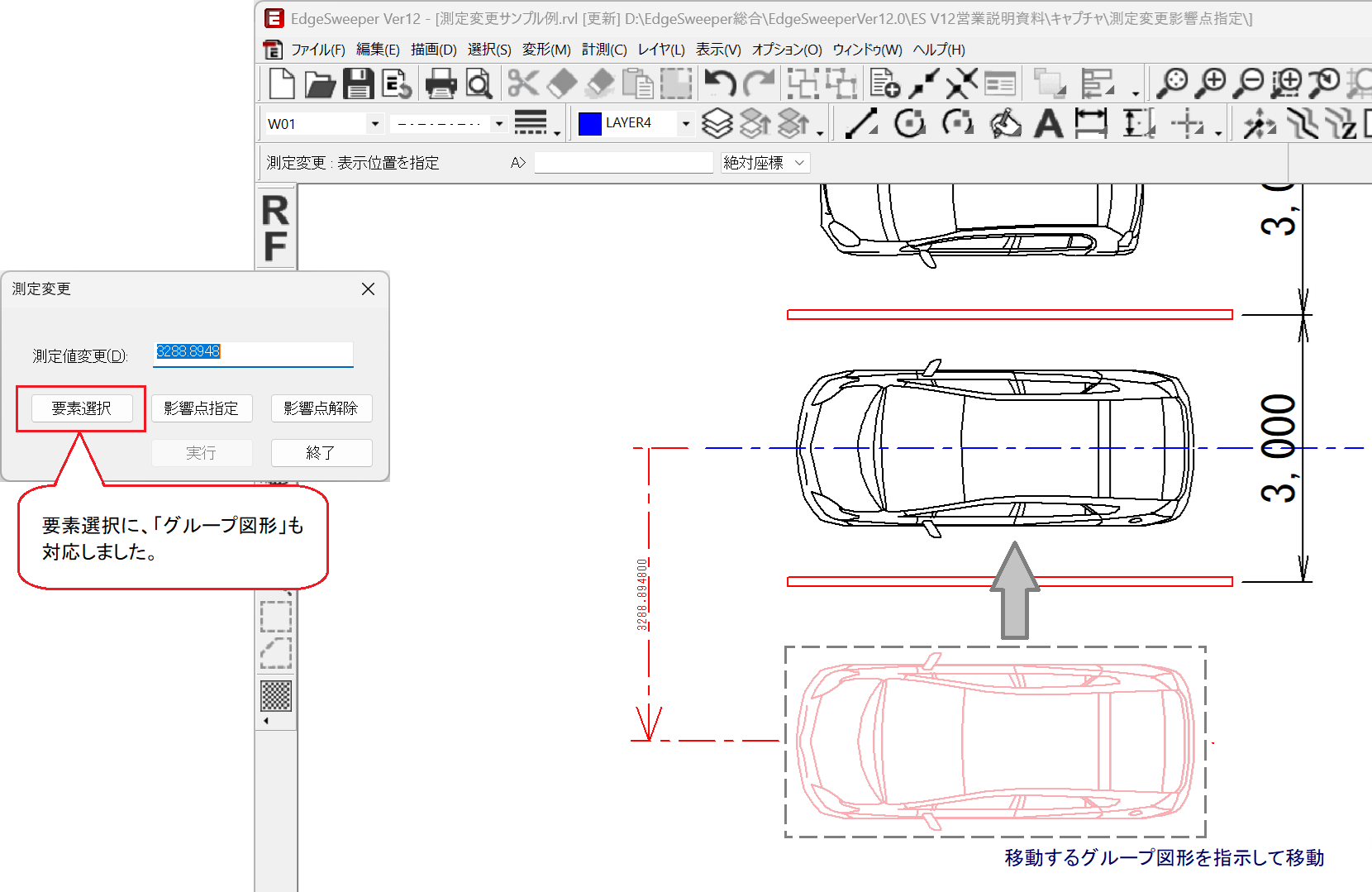Select the text 'A' tool

1049,124
